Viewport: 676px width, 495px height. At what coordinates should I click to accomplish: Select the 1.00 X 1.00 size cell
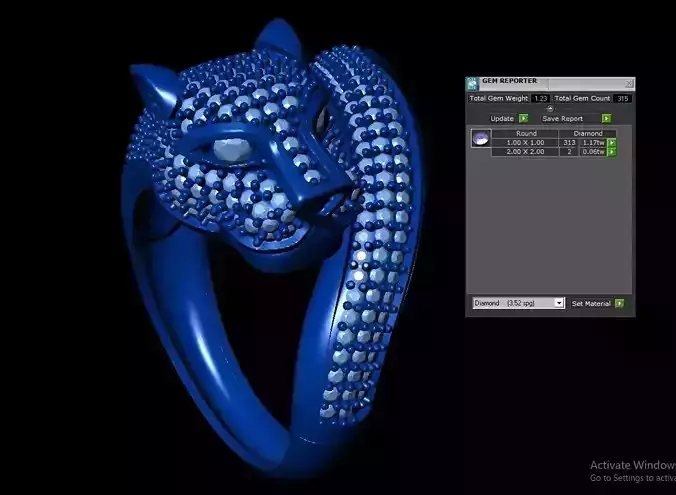click(x=525, y=142)
